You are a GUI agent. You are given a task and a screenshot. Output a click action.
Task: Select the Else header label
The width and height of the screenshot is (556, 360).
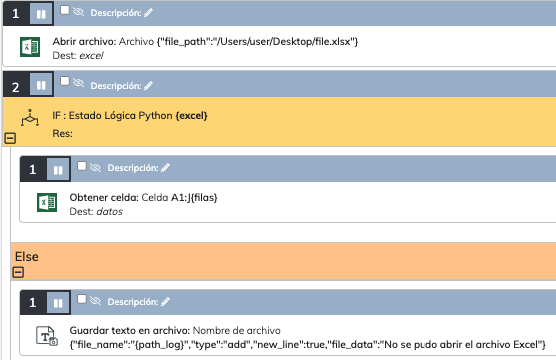tap(27, 256)
